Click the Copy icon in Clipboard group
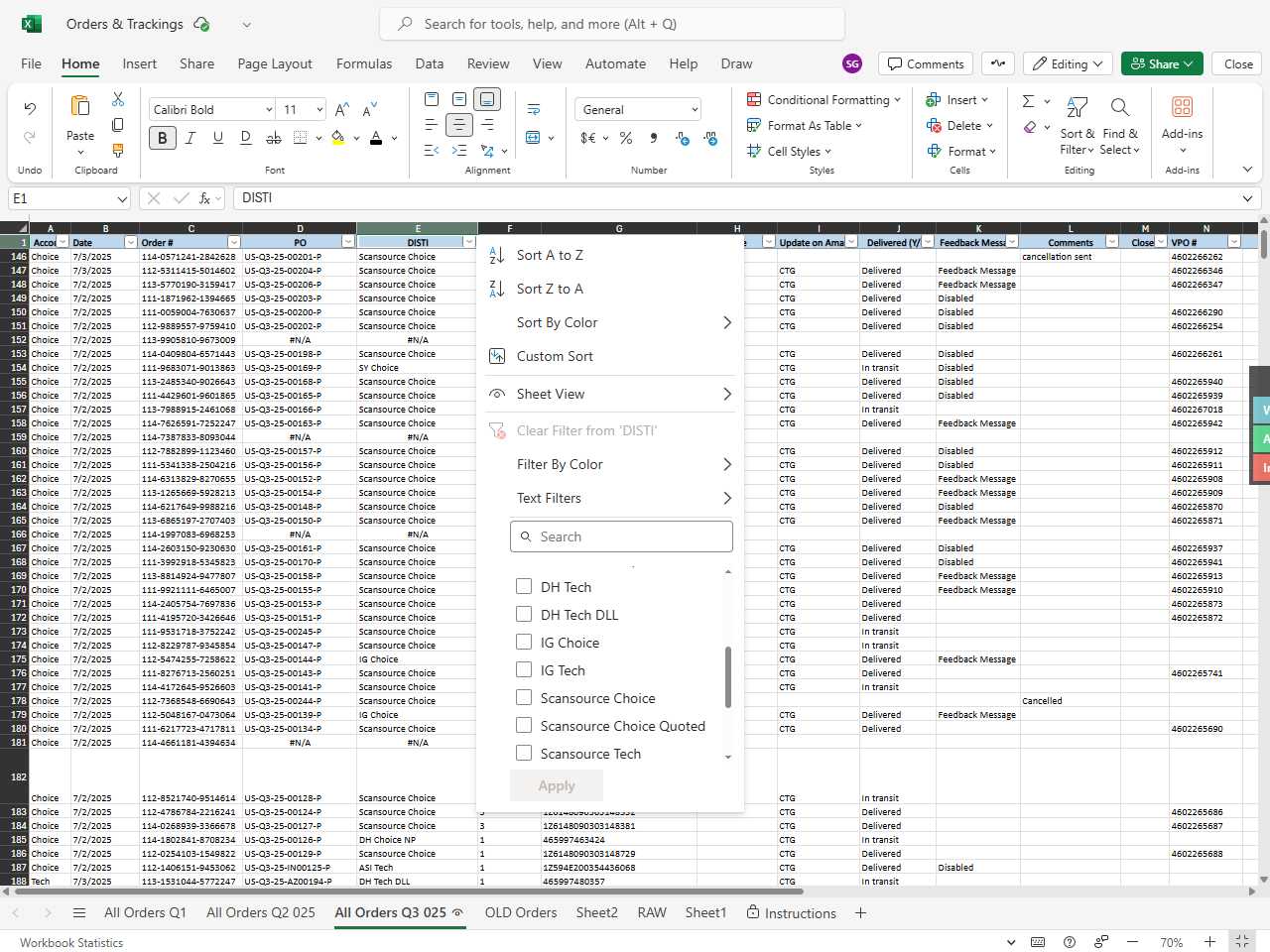Viewport: 1270px width, 952px height. (118, 125)
